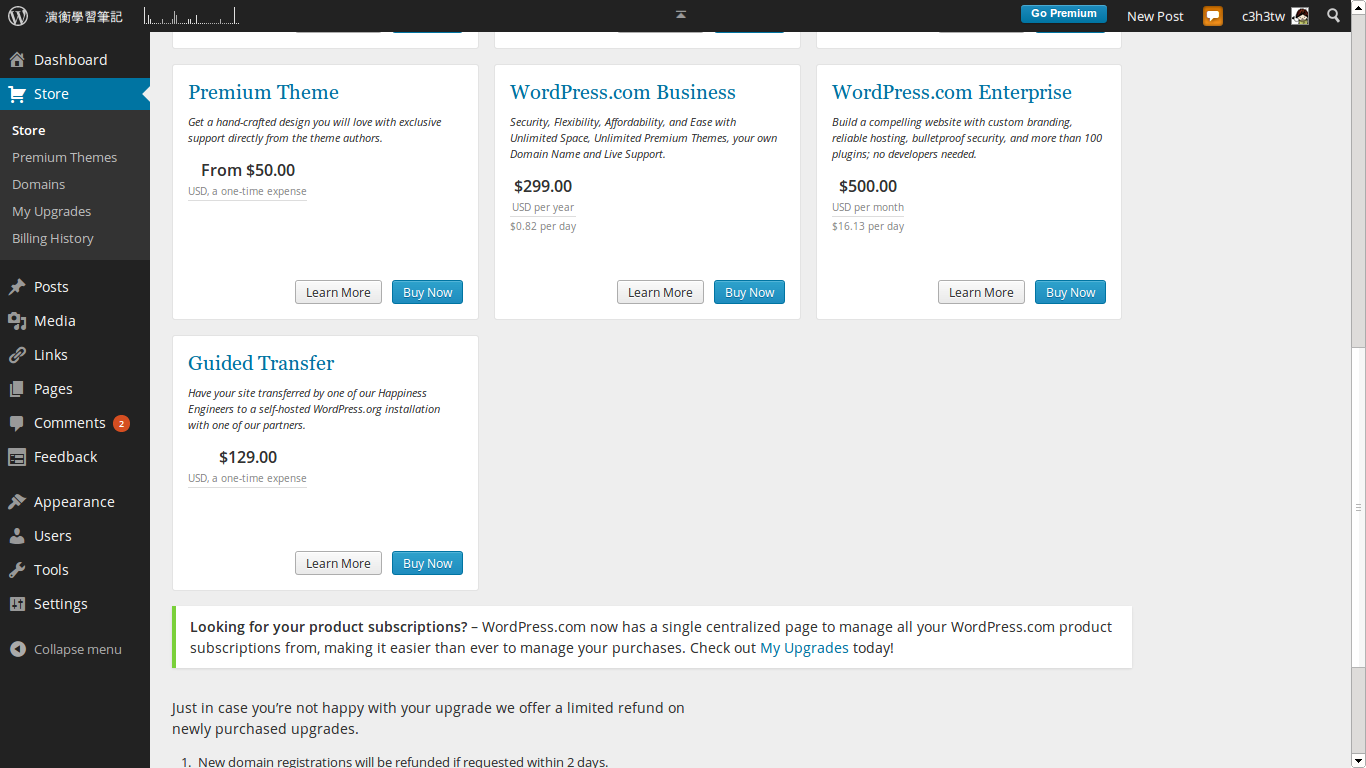The image size is (1366, 768).
Task: Click the USD per month label
Action: tap(868, 208)
